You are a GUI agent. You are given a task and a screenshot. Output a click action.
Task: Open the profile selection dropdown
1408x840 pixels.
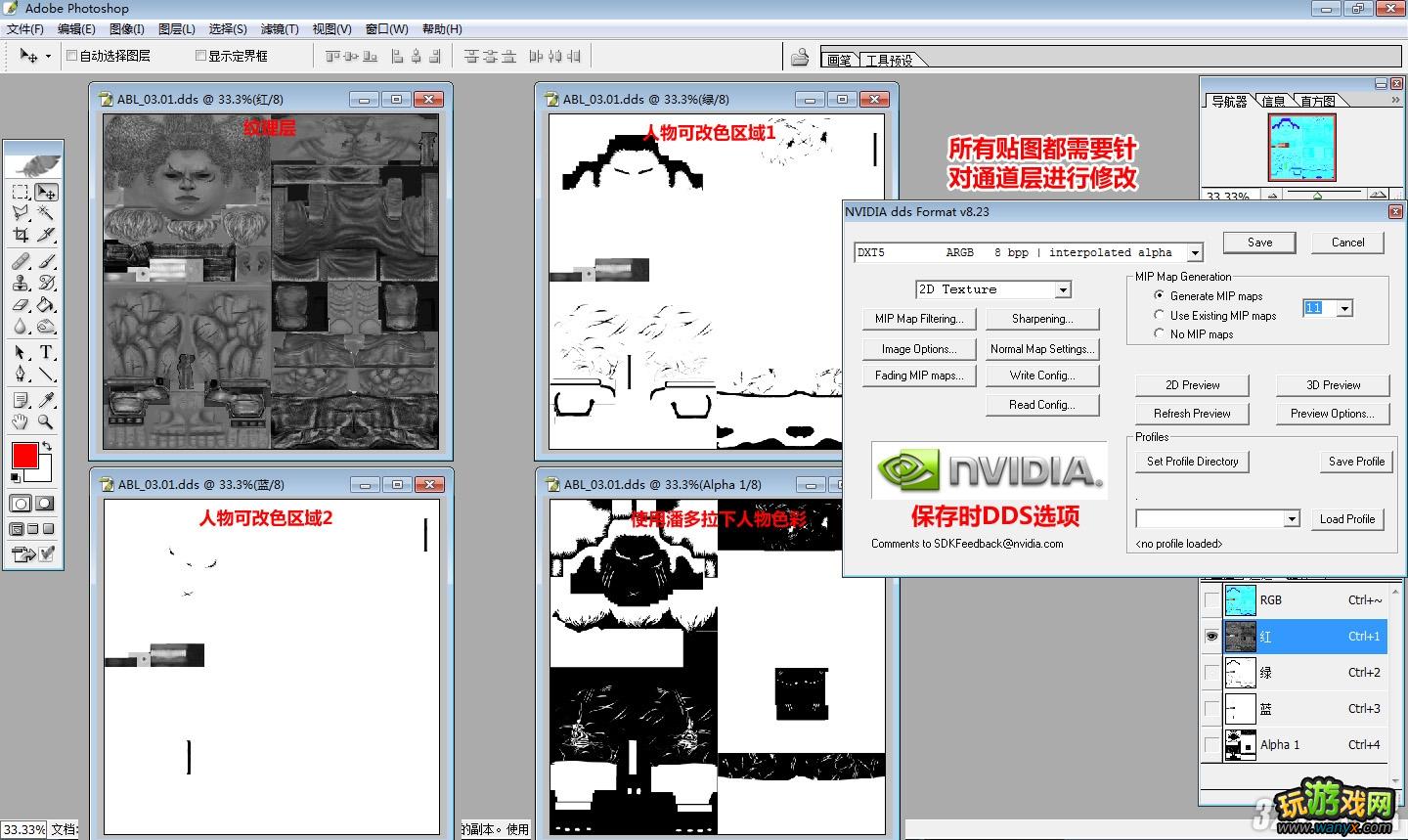[x=1292, y=519]
